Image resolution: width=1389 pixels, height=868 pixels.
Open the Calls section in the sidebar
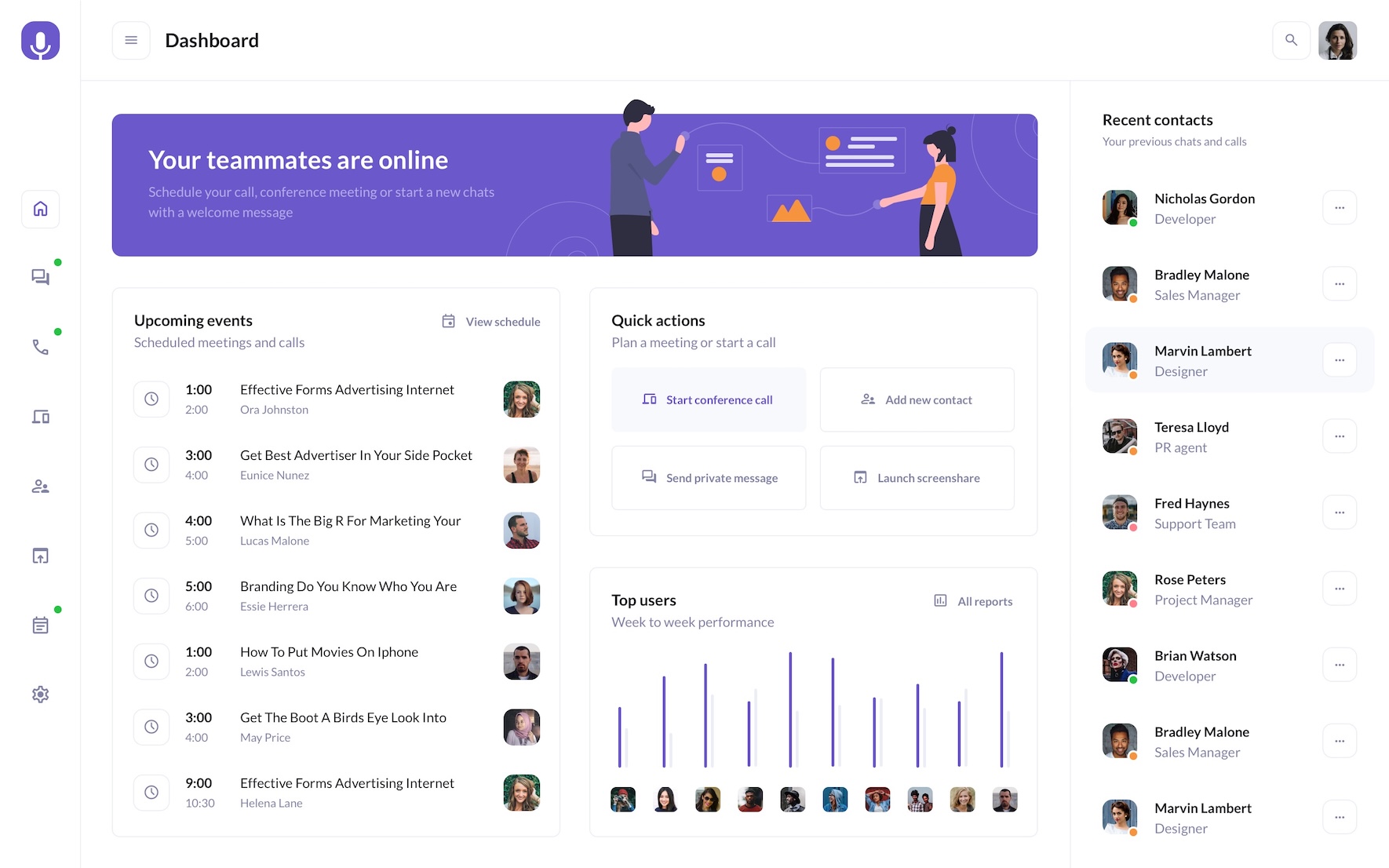pyautogui.click(x=40, y=346)
